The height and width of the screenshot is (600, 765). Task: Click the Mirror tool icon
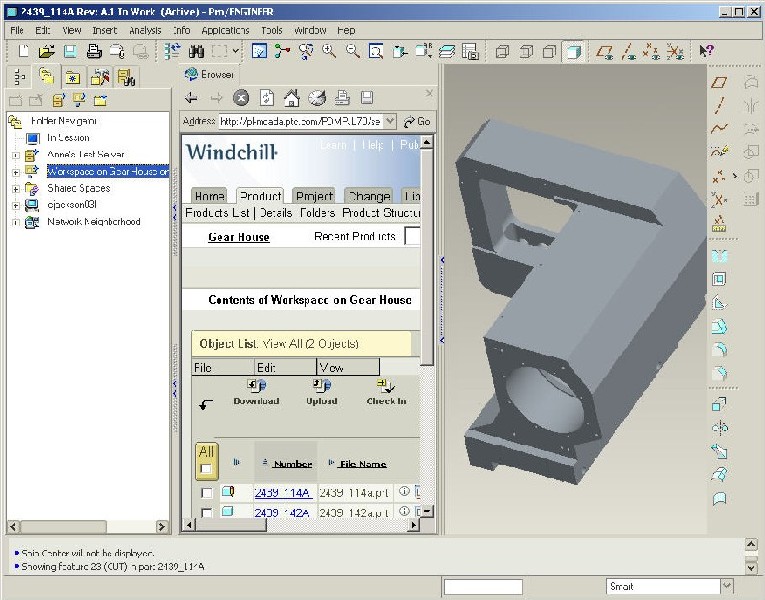click(x=720, y=428)
